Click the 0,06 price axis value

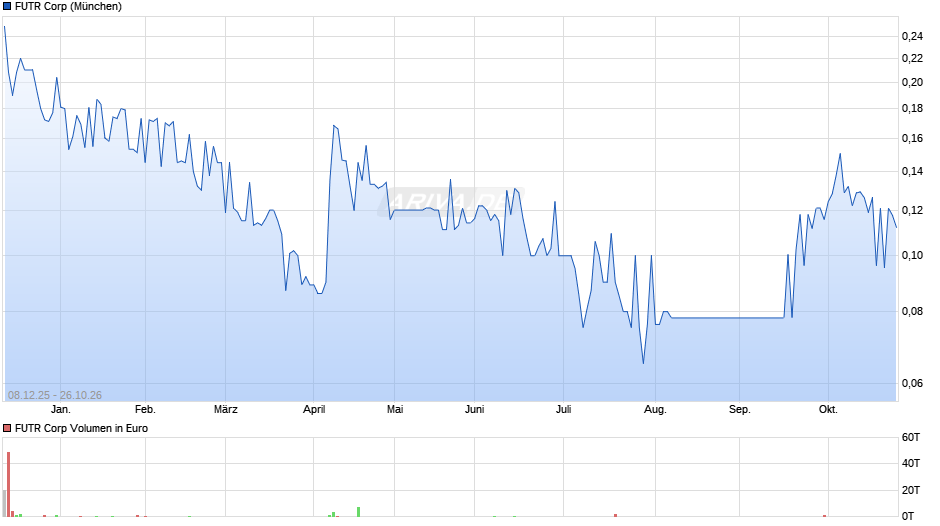click(912, 383)
